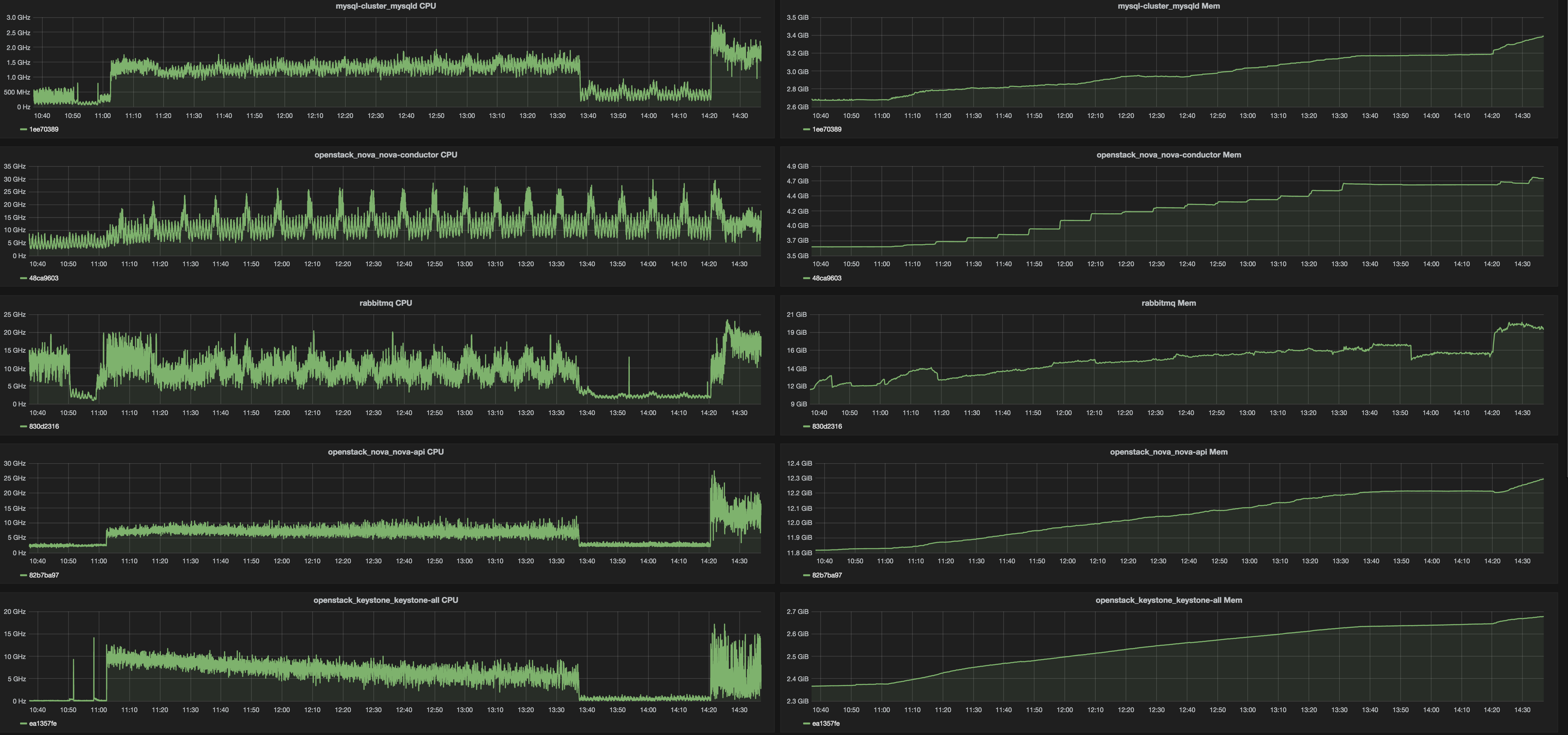Click the openstack_nova_nova-api CPU panel title
Viewport: 1568px width, 735px height.
pyautogui.click(x=385, y=451)
